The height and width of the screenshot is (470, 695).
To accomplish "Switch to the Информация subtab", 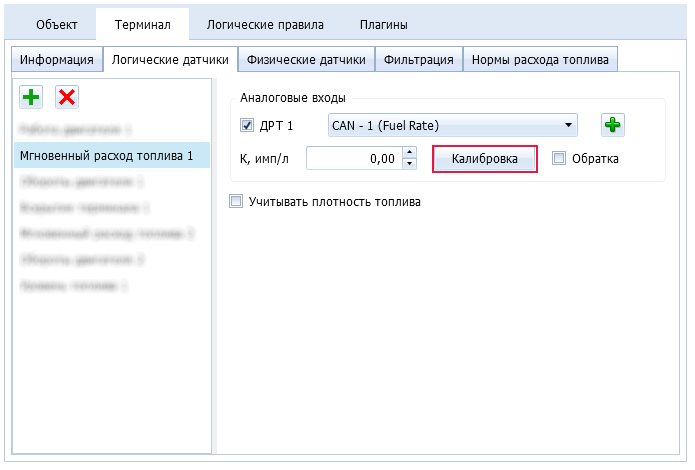I will pyautogui.click(x=57, y=59).
